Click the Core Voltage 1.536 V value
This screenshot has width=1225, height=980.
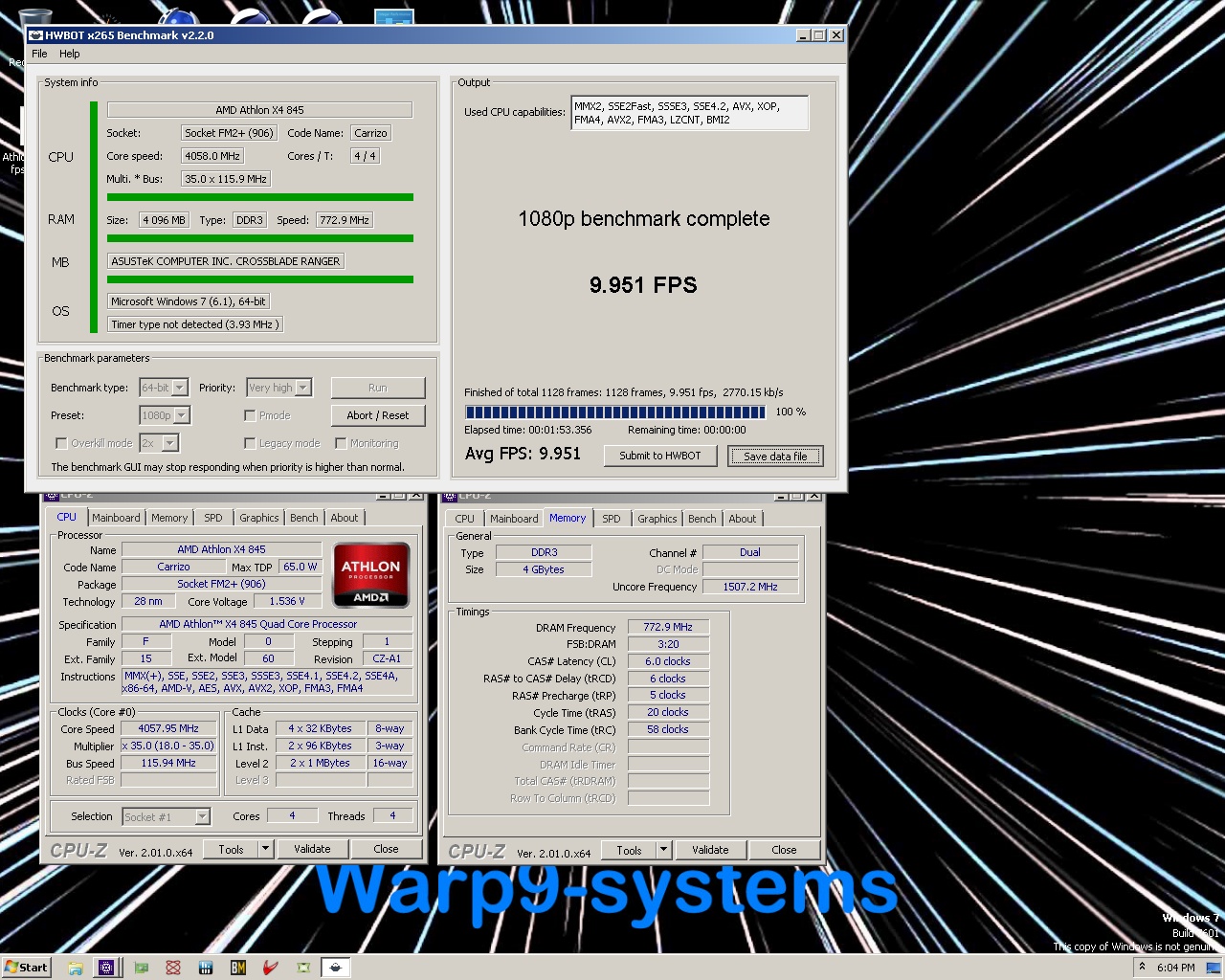[287, 601]
